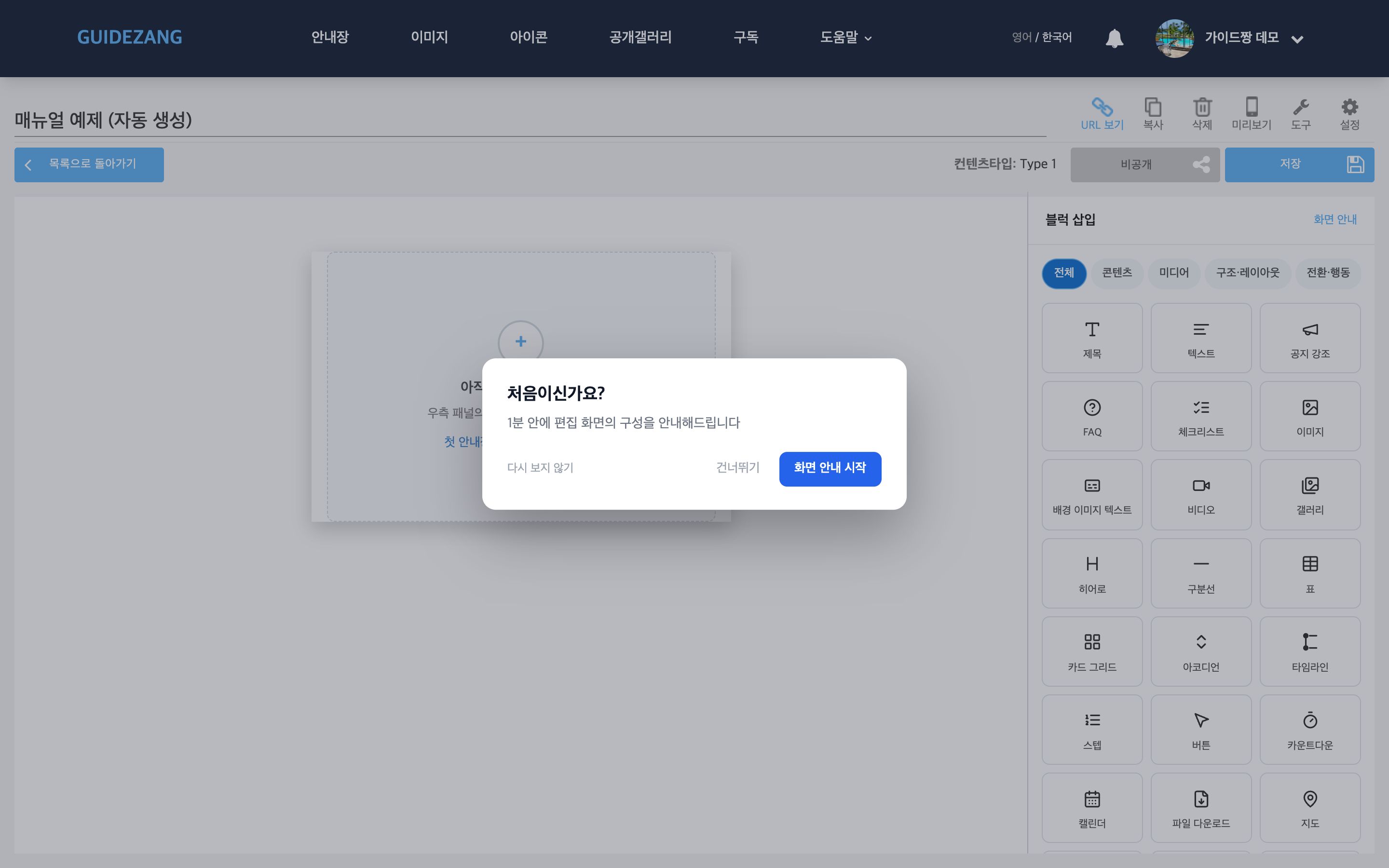Open the 가이드짱 데모 account dropdown arrow
This screenshot has height=868, width=1389.
pos(1296,39)
